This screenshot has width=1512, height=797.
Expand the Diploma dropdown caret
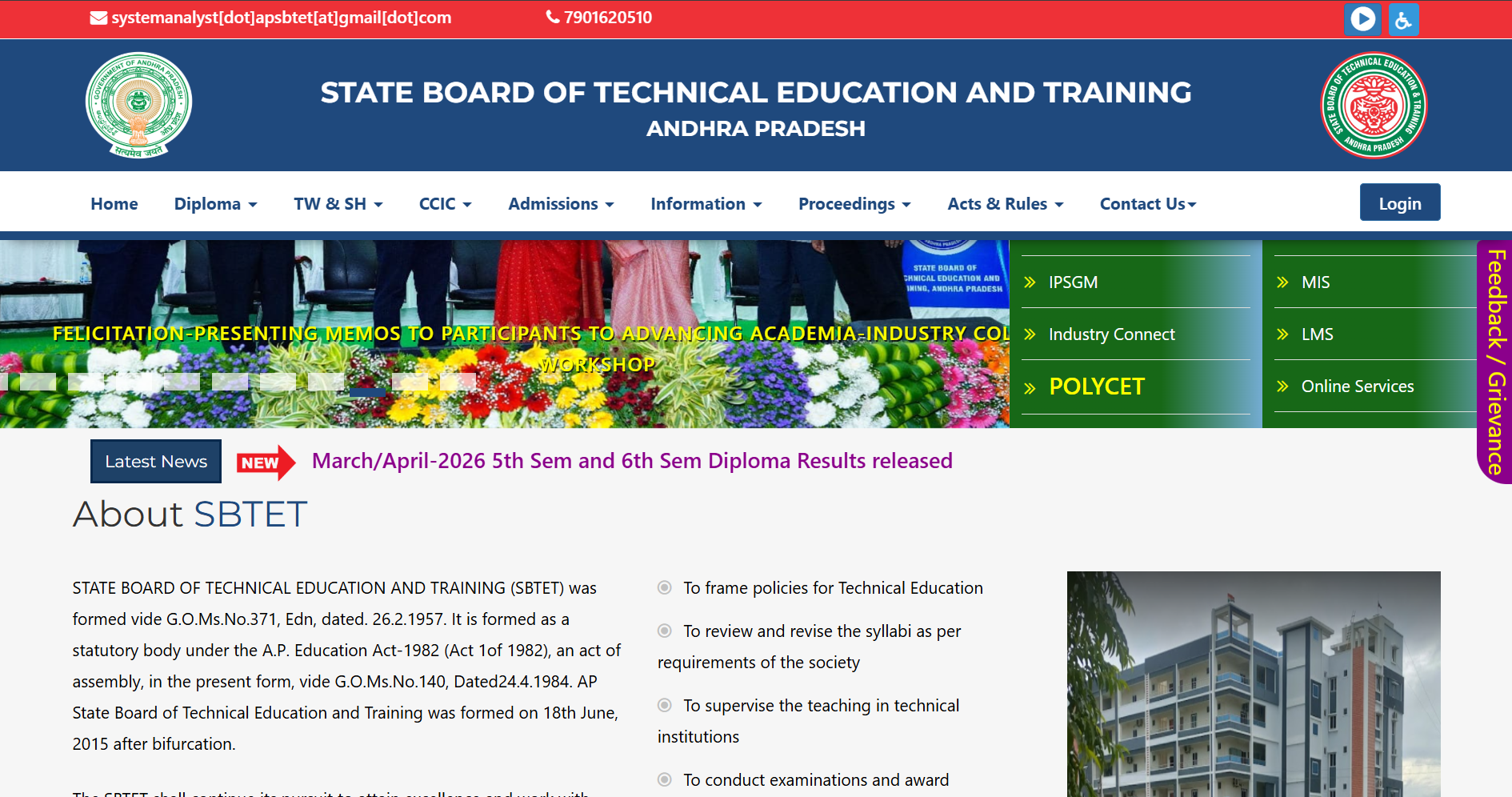point(253,206)
